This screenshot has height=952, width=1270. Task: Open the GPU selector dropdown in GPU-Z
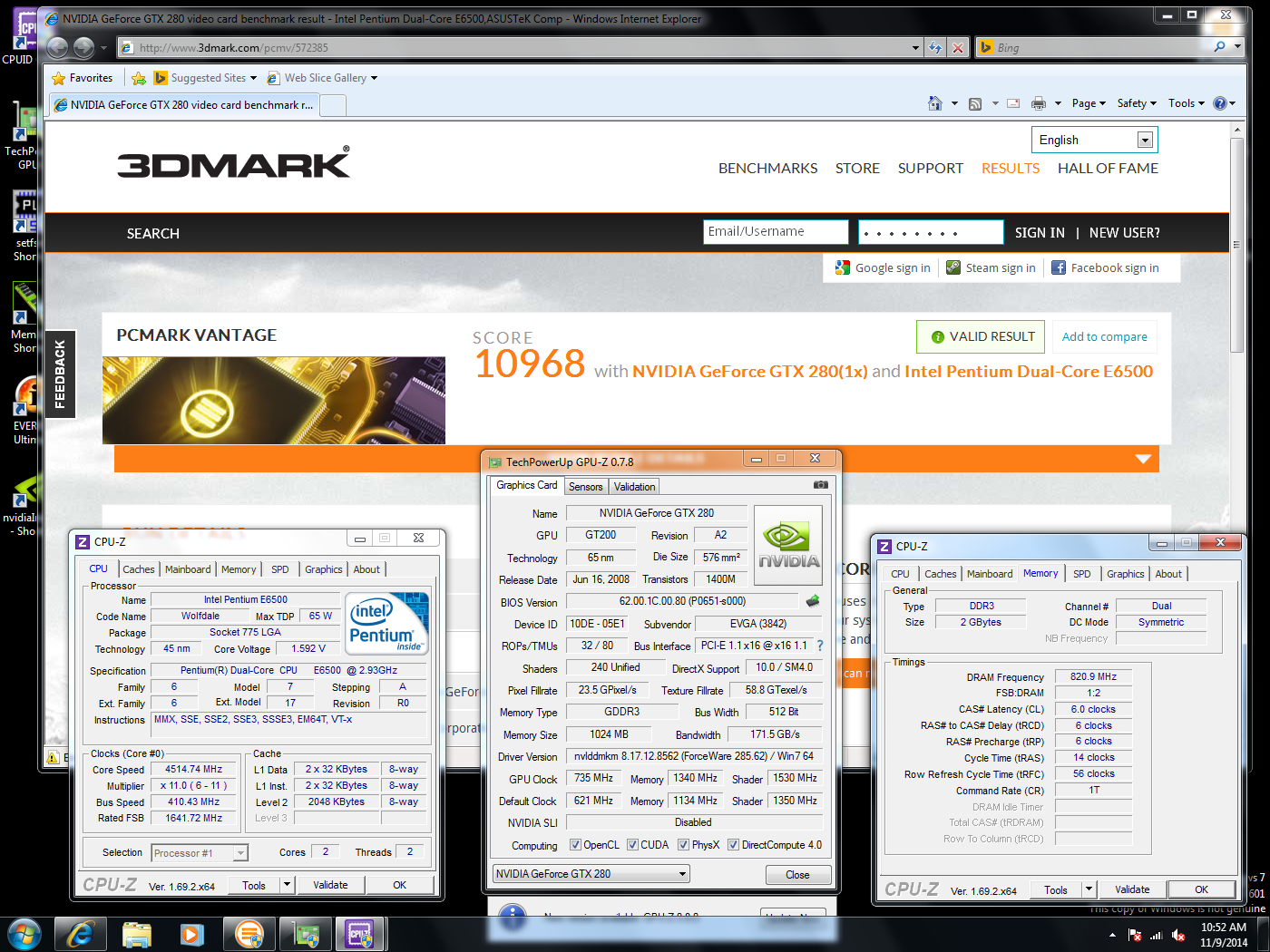point(591,874)
